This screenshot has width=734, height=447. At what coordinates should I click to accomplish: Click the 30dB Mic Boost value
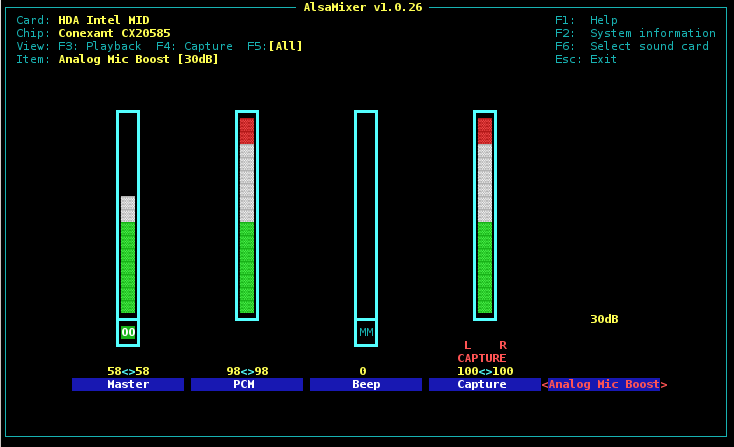[604, 319]
